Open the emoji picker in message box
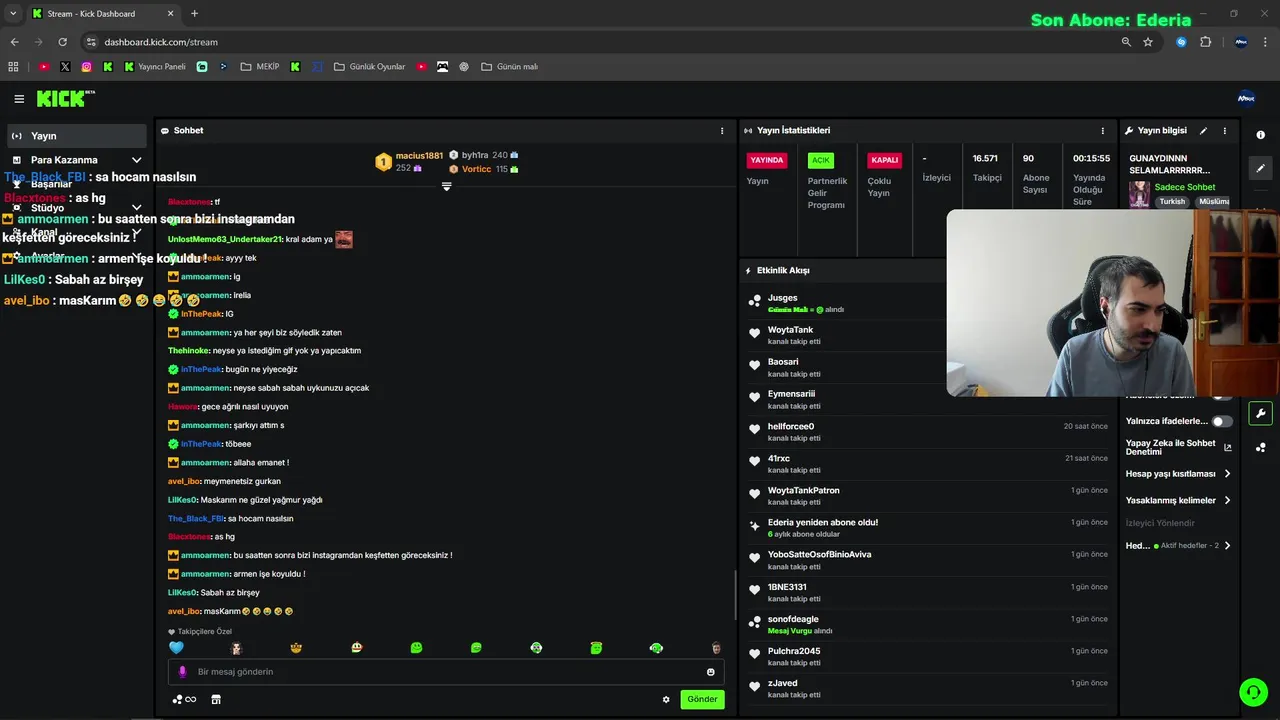Screen dimensions: 1280x720 pos(711,672)
